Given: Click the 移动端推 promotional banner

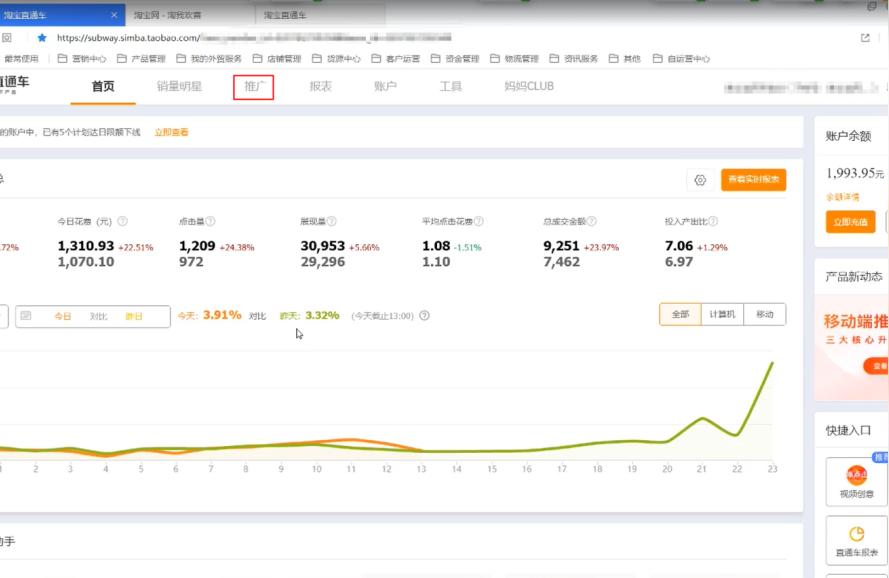Looking at the screenshot, I should [x=852, y=348].
